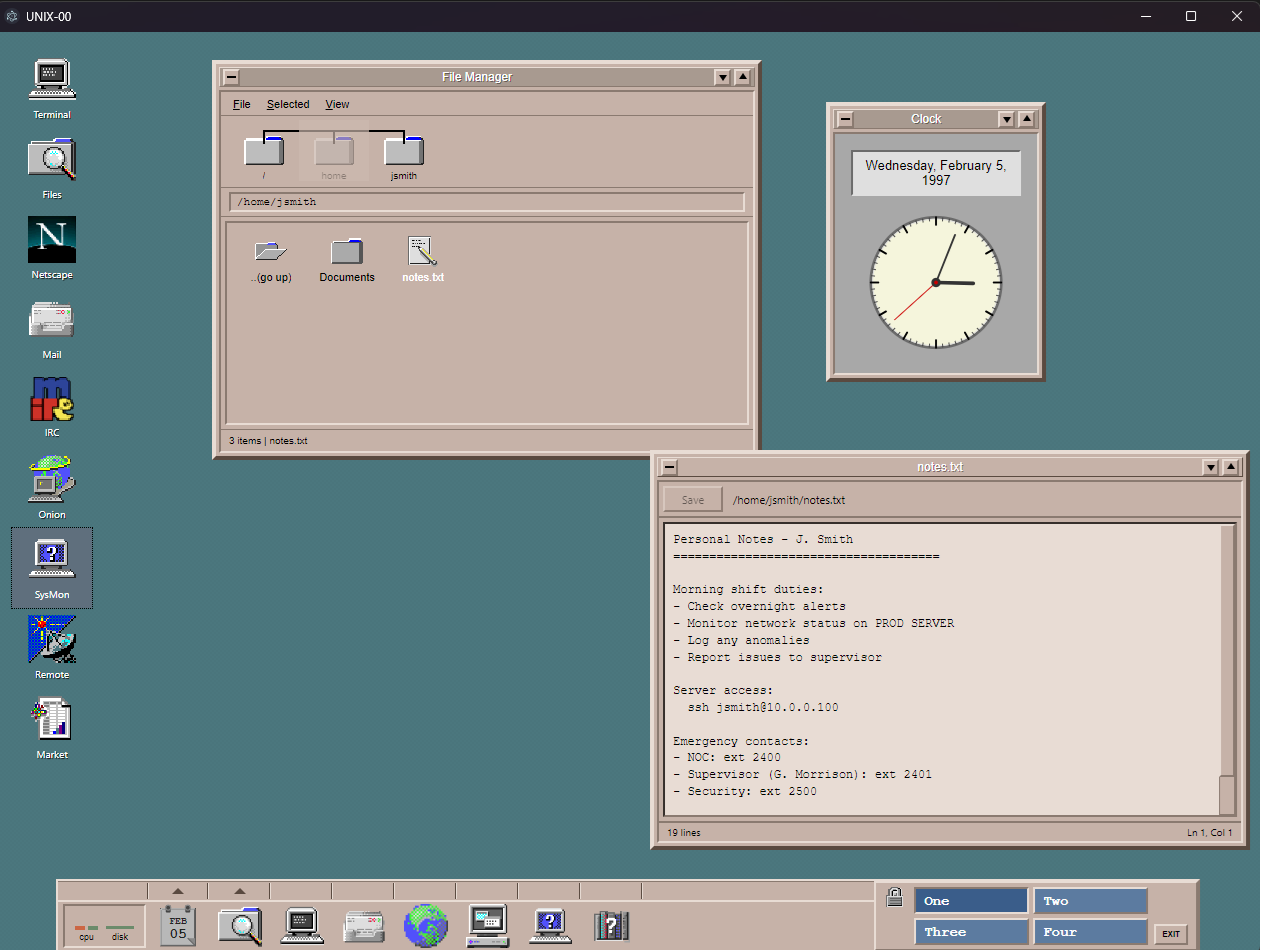This screenshot has width=1262, height=950.
Task: Launch the Onion browser icon
Action: tap(51, 480)
